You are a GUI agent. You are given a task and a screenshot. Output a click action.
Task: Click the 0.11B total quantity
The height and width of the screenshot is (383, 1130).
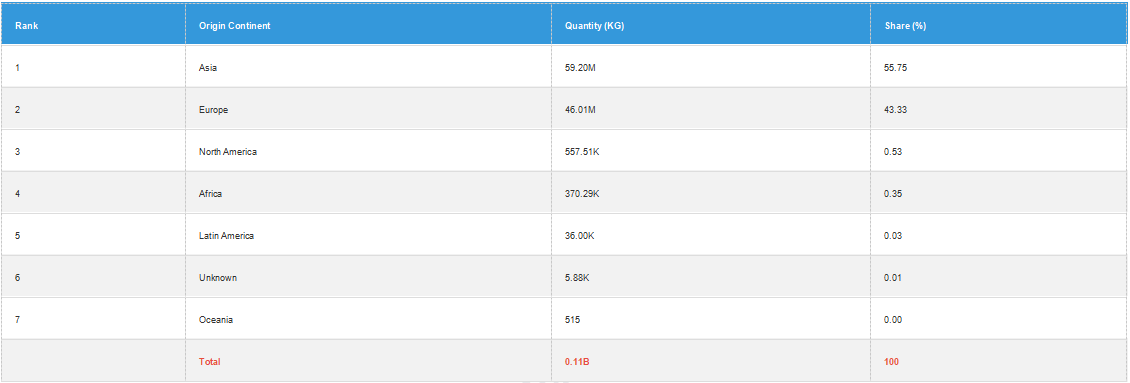tap(577, 361)
